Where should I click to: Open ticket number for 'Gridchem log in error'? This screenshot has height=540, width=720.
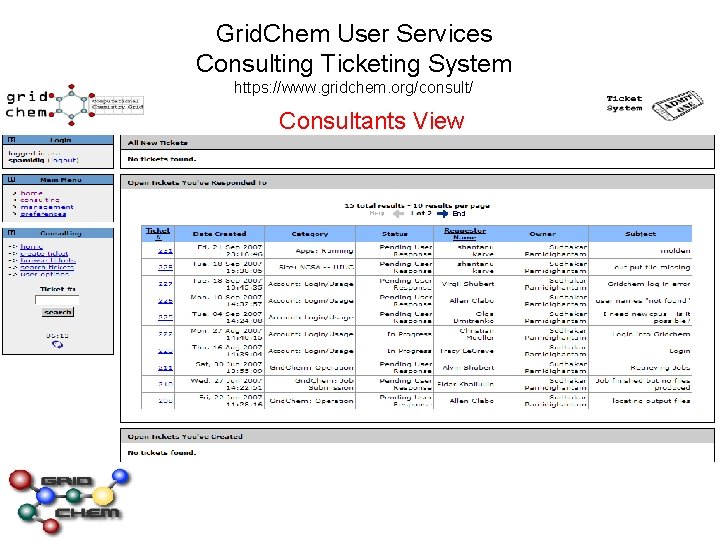pos(165,284)
